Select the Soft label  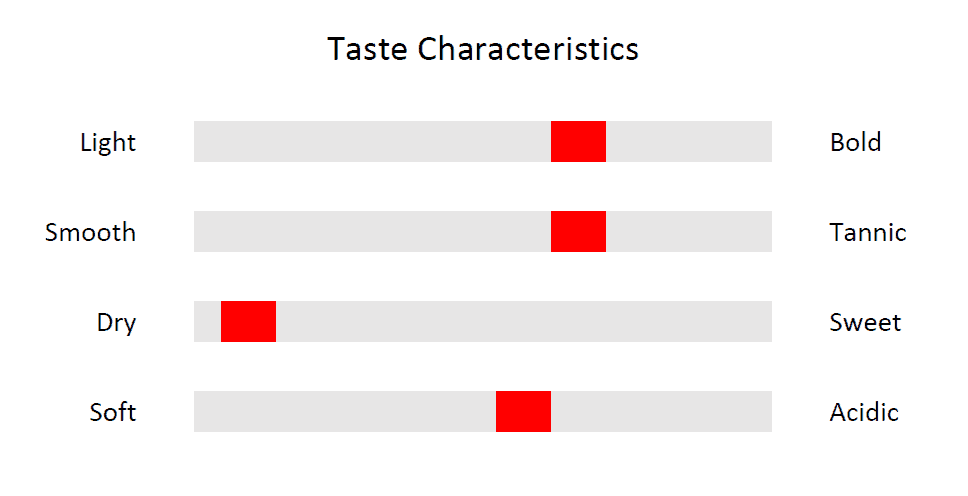click(113, 412)
